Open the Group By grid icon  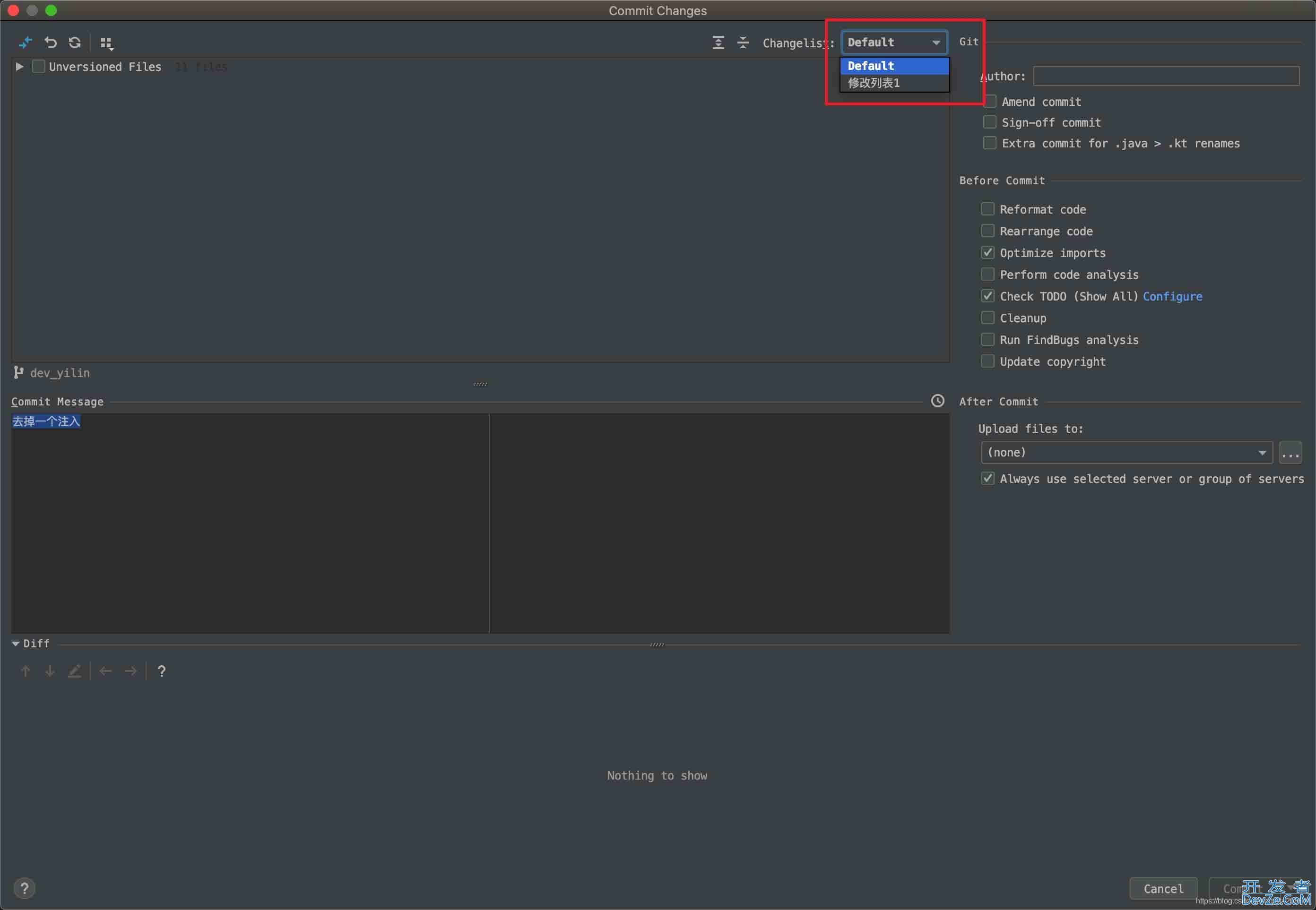point(107,43)
